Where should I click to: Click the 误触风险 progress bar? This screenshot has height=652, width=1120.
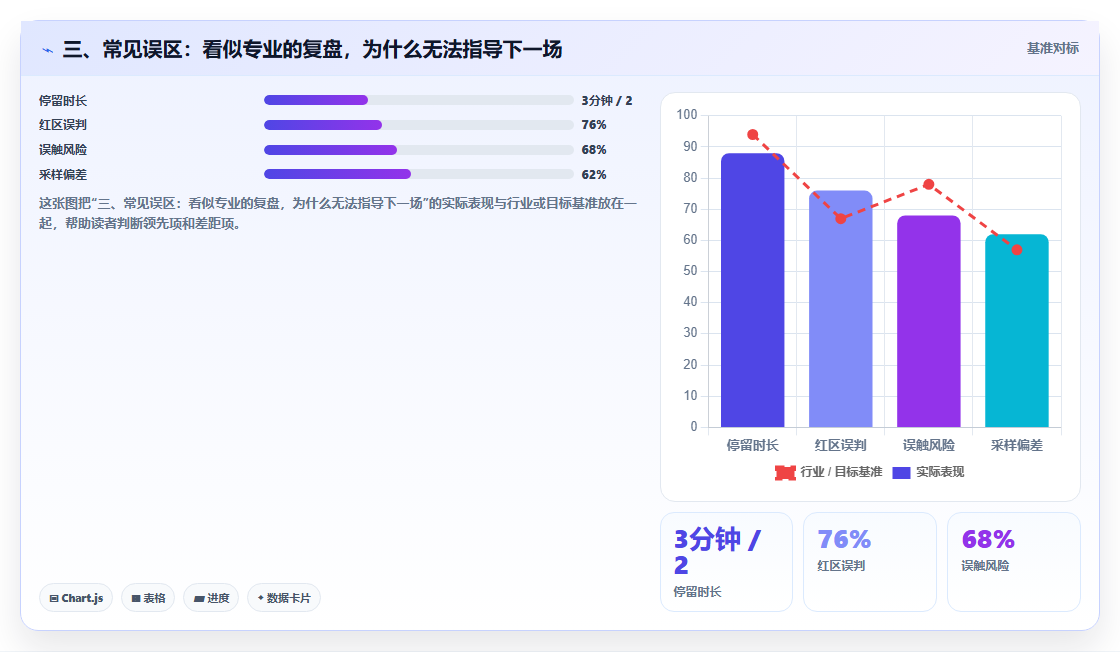click(x=419, y=150)
